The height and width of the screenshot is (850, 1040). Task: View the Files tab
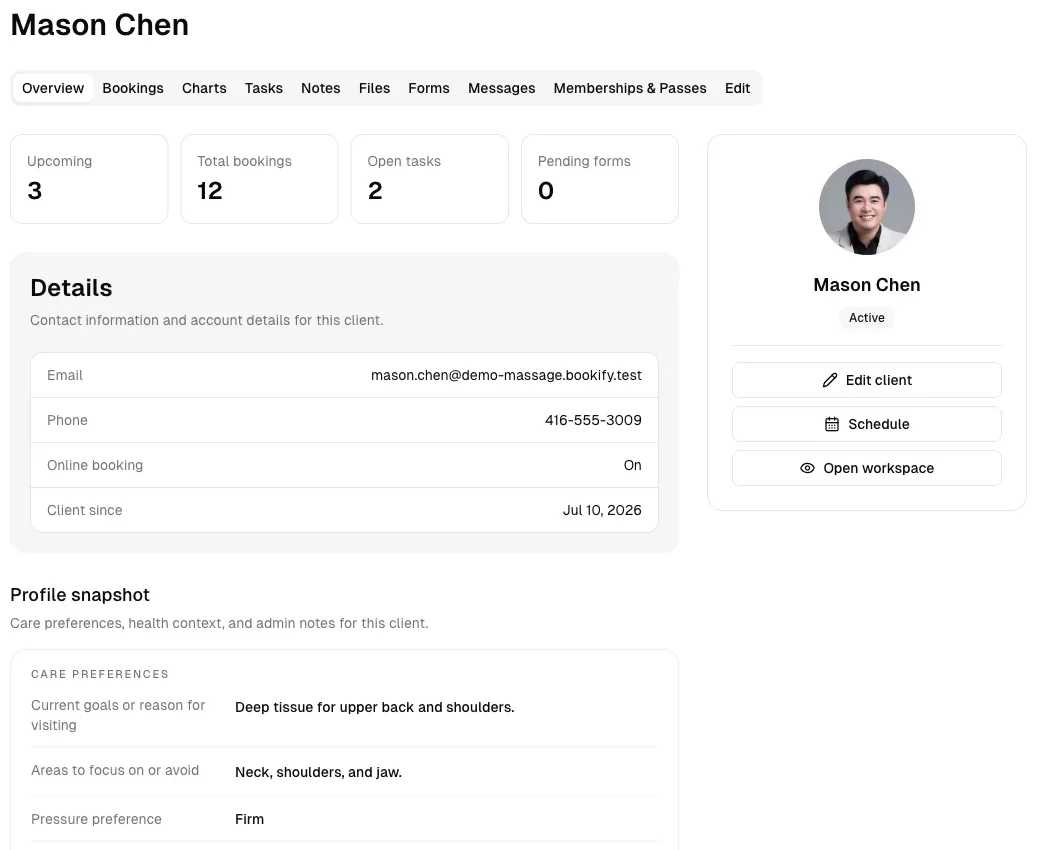374,88
